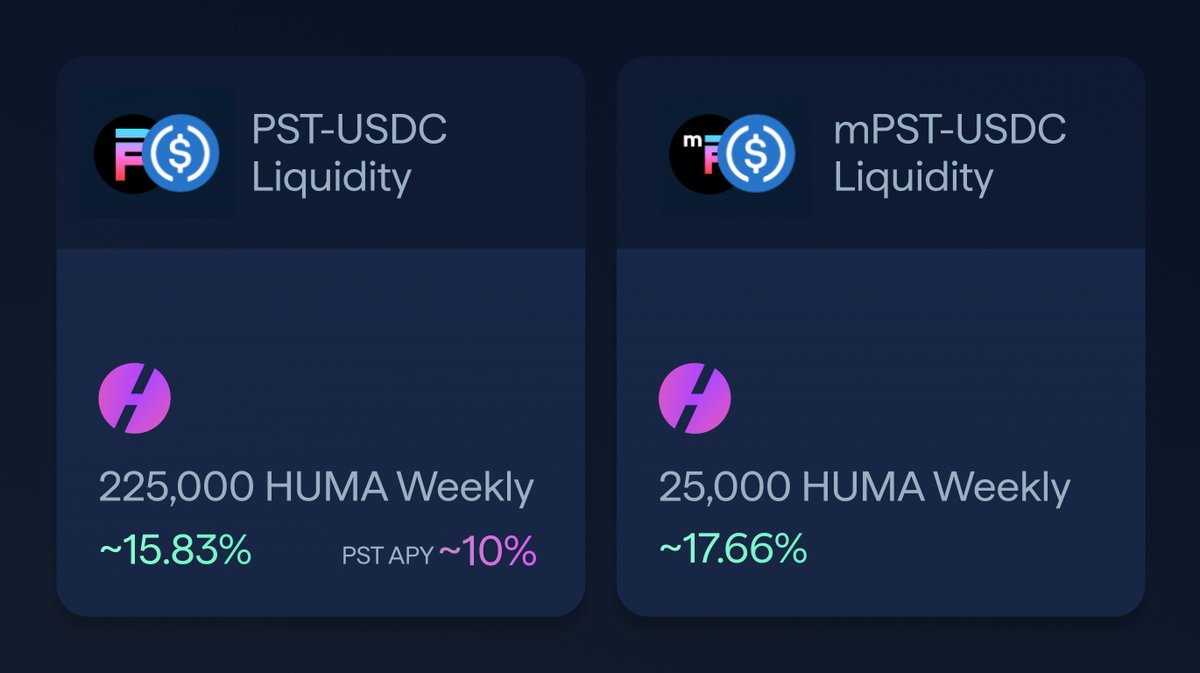Click the mPST token logo on right card
Viewport: 1200px width, 673px height.
point(696,154)
